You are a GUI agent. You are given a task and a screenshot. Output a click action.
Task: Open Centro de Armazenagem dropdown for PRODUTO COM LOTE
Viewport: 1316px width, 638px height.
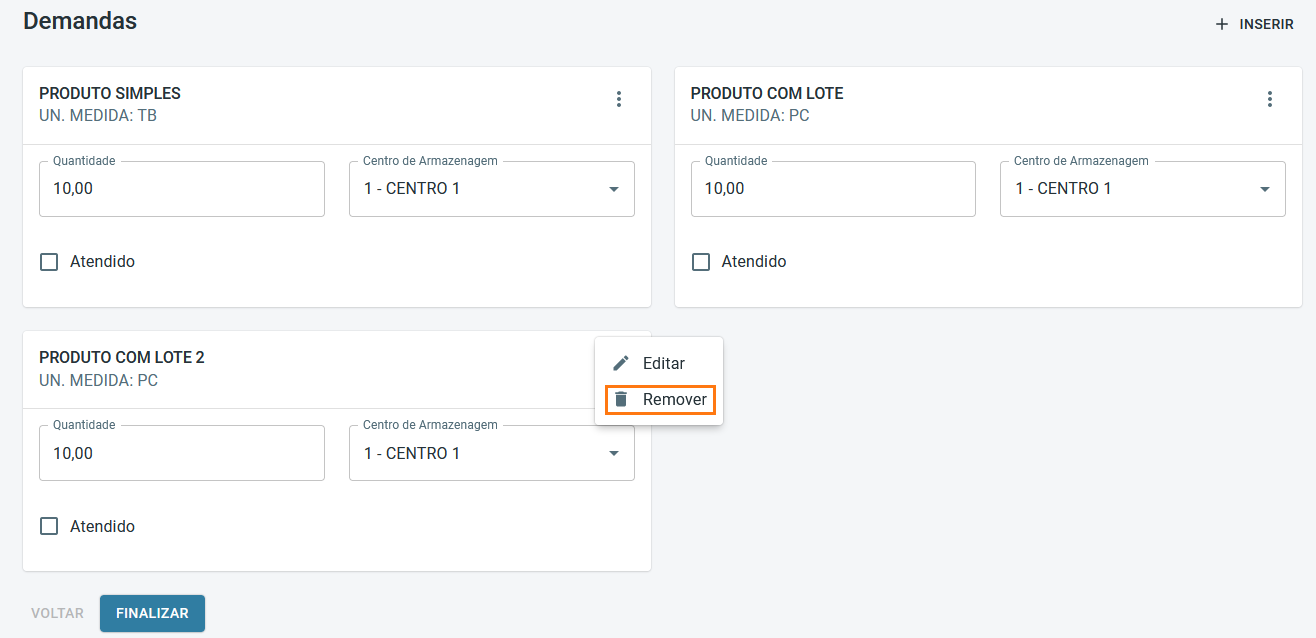point(1265,189)
